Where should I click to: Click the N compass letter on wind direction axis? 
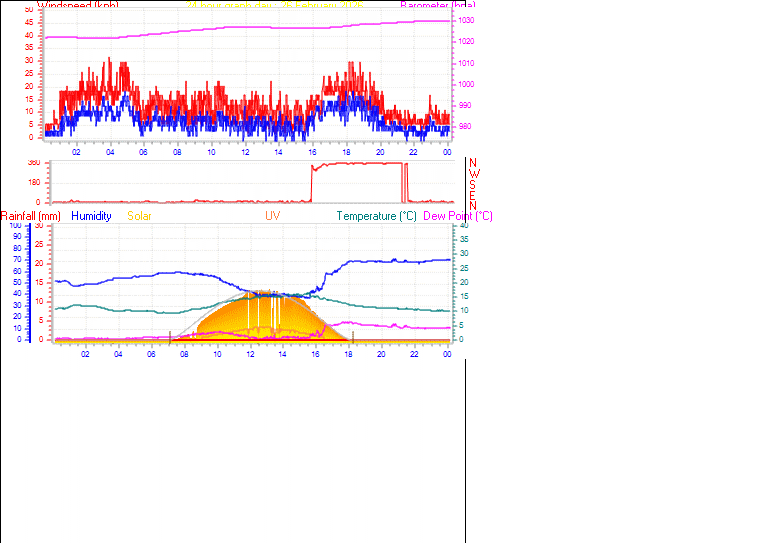pos(473,163)
